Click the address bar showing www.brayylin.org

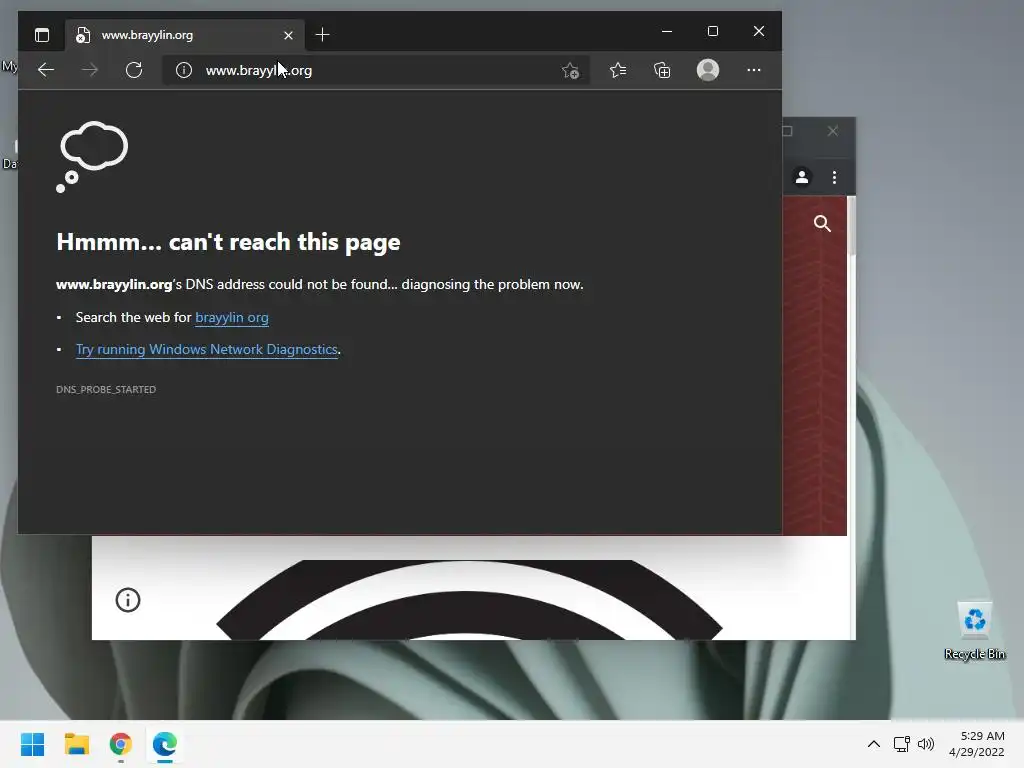(376, 70)
